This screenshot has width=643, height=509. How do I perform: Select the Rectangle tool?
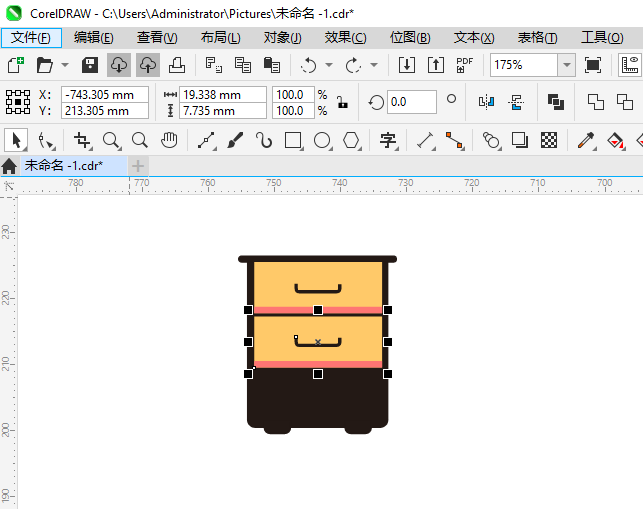(293, 140)
